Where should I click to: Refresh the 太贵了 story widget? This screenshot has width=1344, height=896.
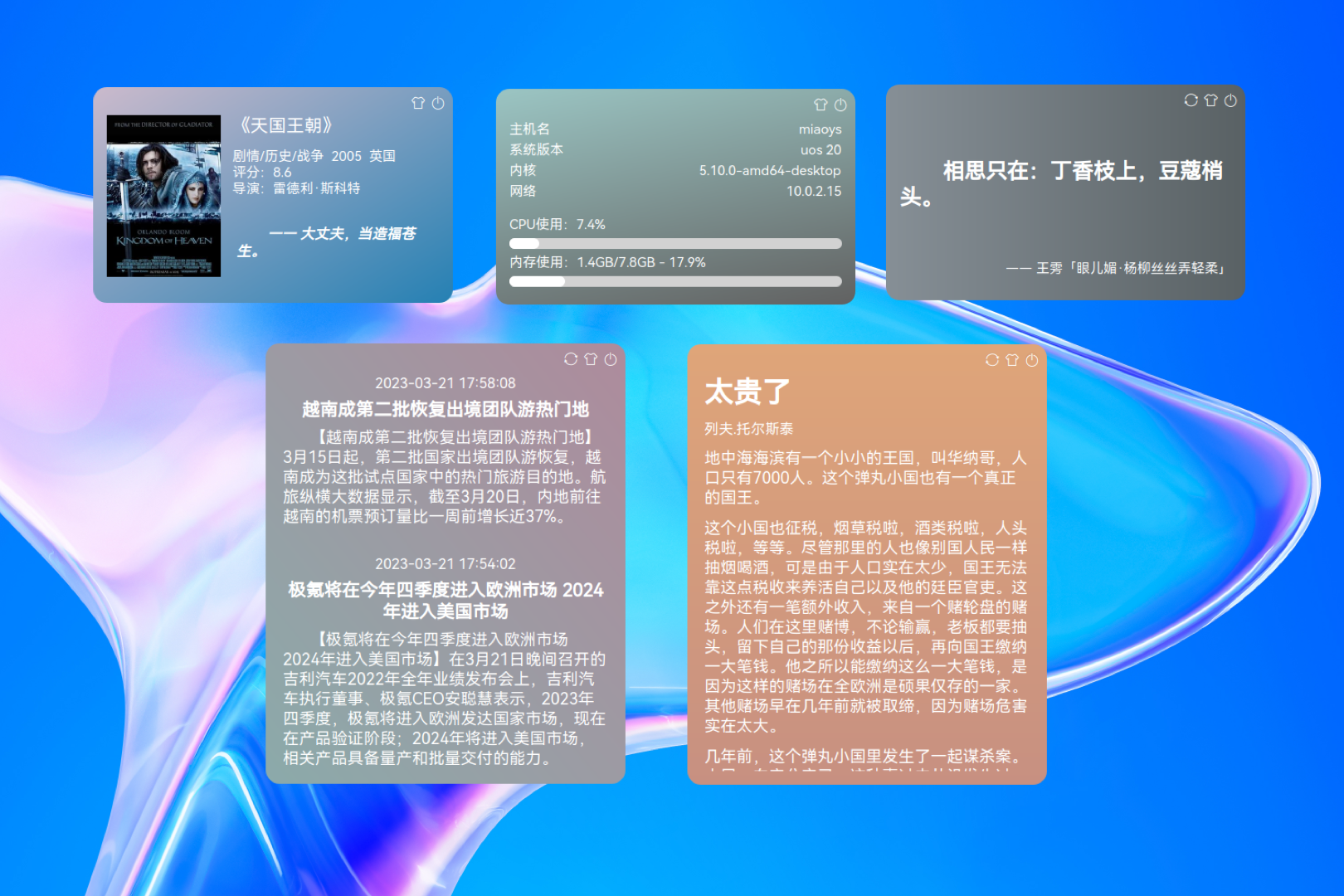992,360
